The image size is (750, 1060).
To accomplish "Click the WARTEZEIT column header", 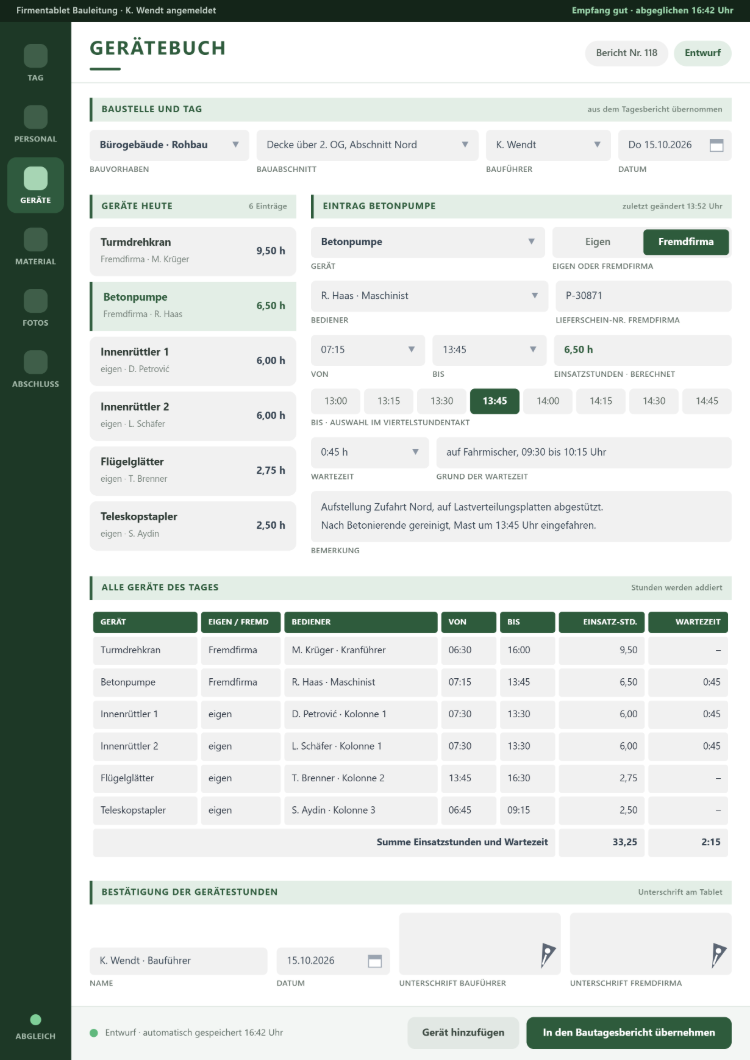I will point(688,622).
